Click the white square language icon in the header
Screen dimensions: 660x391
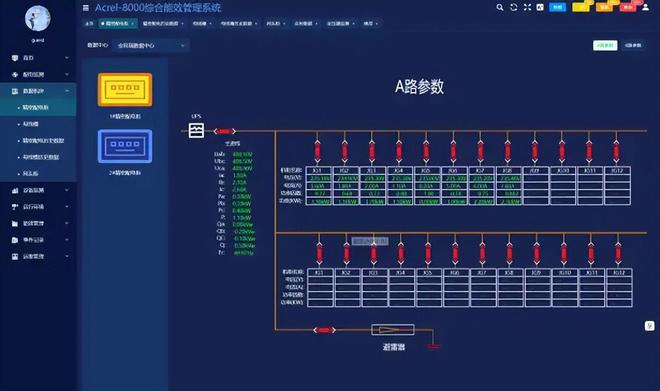pos(540,7)
